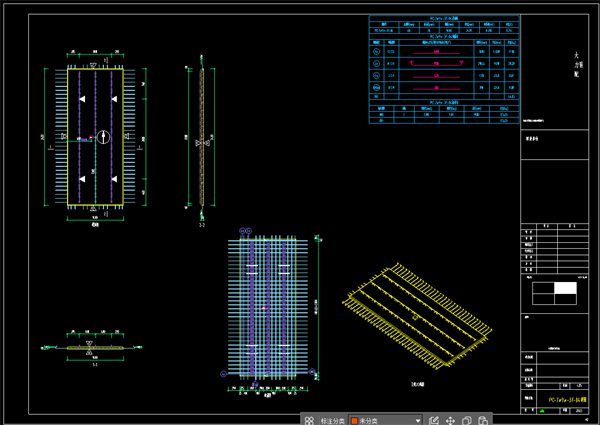Click the white filled rectangle in the title block key plan
The image size is (600, 425).
click(x=565, y=288)
